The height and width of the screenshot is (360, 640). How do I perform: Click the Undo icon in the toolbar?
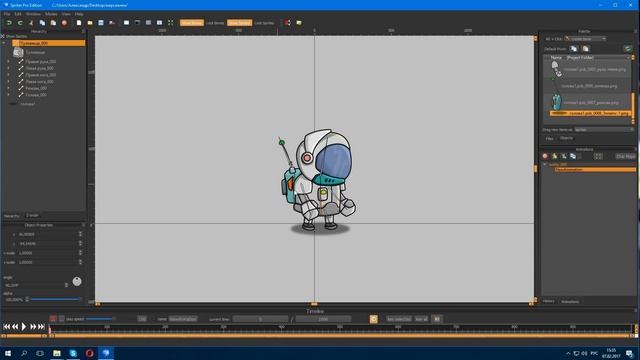[9, 23]
